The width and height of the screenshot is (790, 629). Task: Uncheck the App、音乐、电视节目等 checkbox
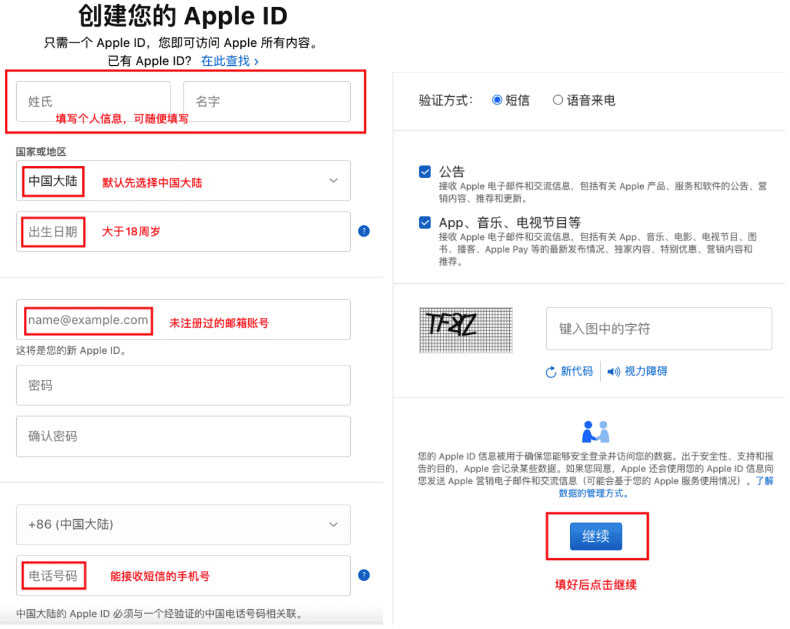tap(425, 222)
